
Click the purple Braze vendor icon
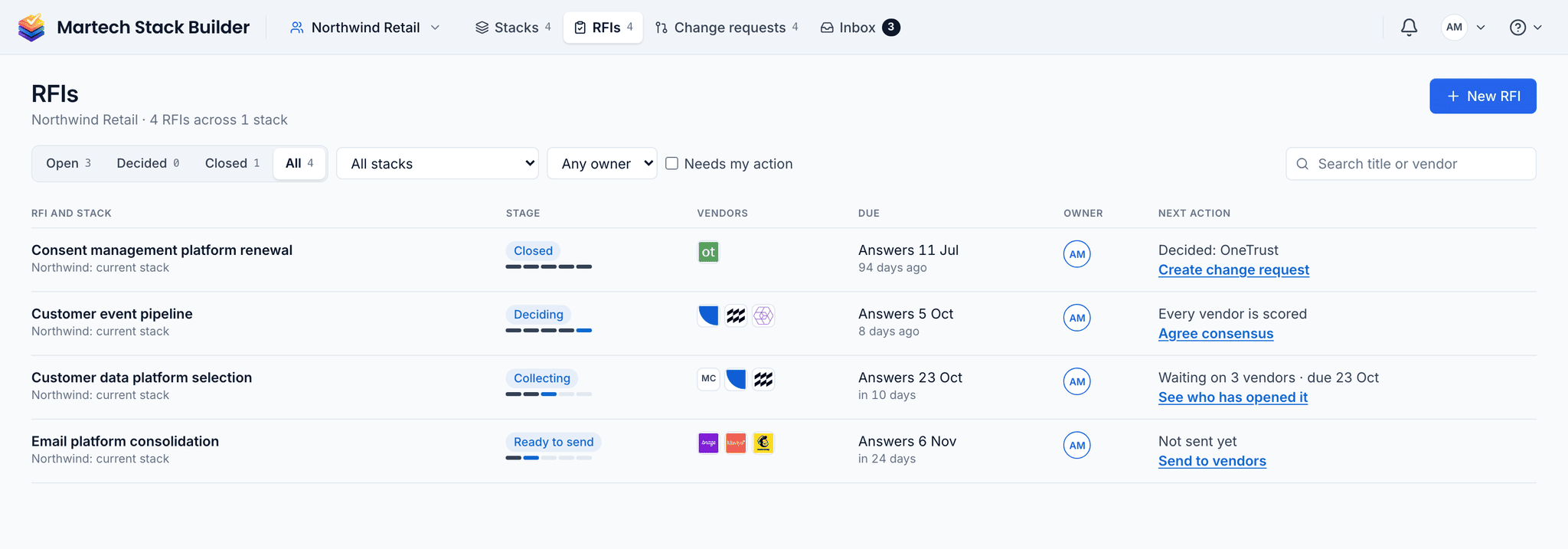(708, 443)
